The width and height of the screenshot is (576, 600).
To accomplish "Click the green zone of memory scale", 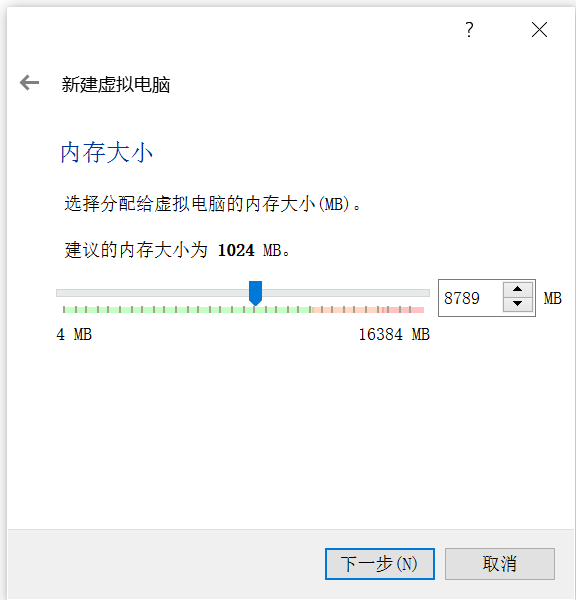I will [x=188, y=310].
